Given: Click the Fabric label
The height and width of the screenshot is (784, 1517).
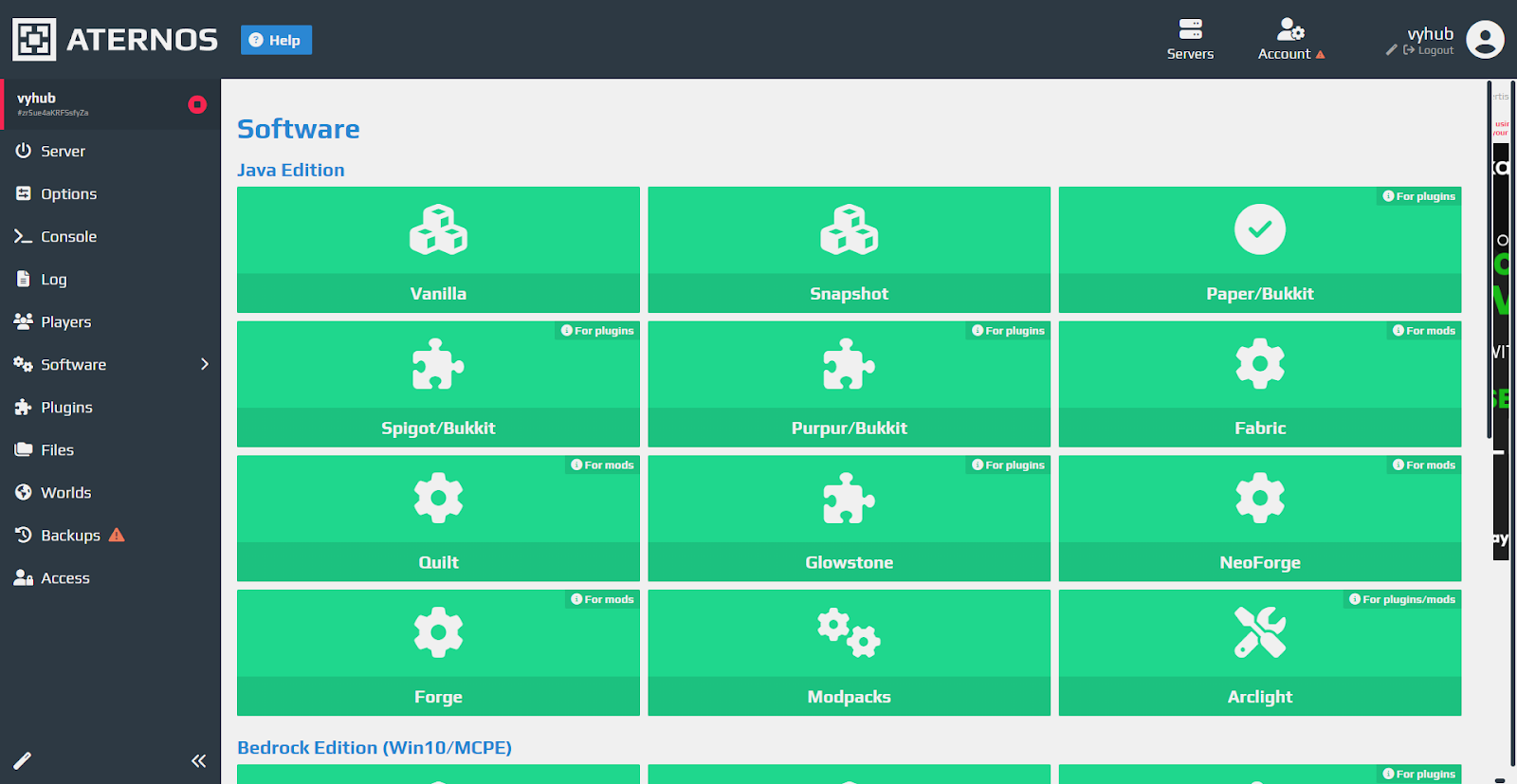Looking at the screenshot, I should pos(1260,428).
